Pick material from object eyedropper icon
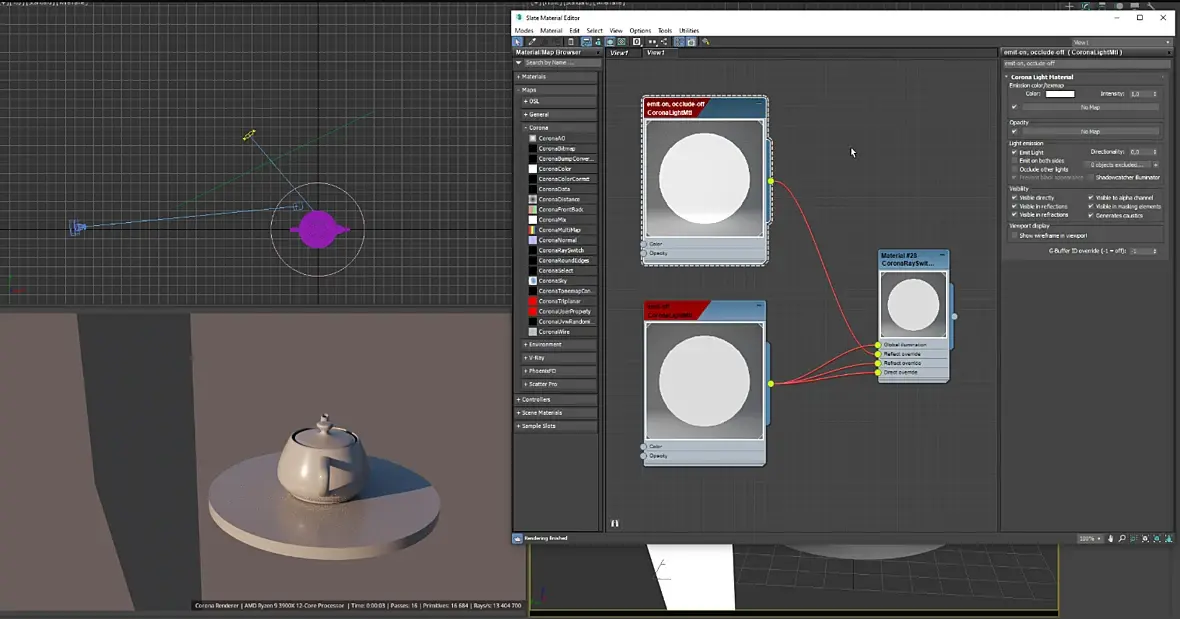1180x619 pixels. (x=532, y=42)
